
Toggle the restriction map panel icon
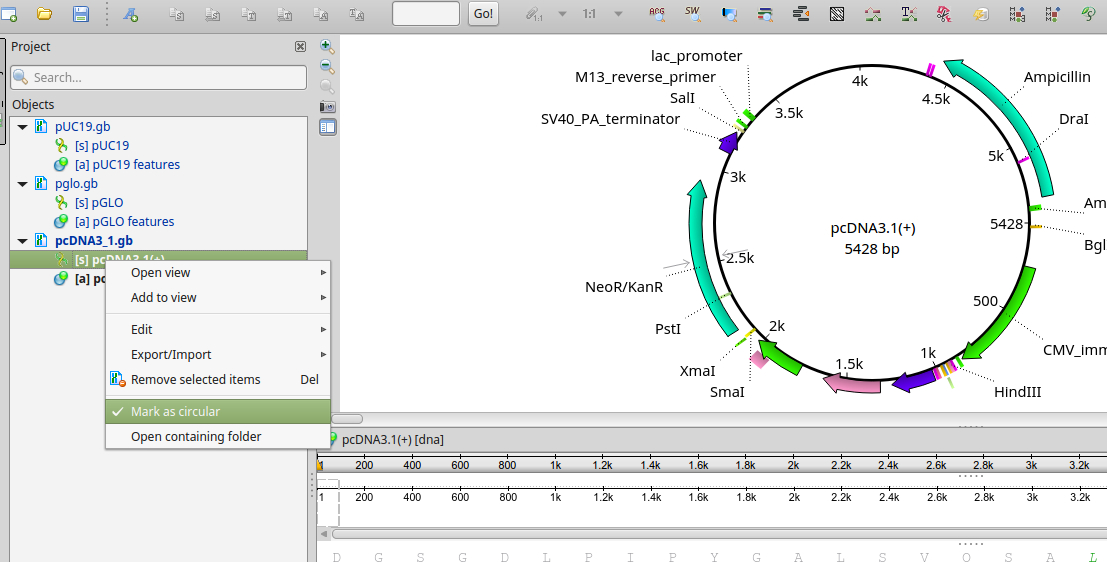click(327, 126)
